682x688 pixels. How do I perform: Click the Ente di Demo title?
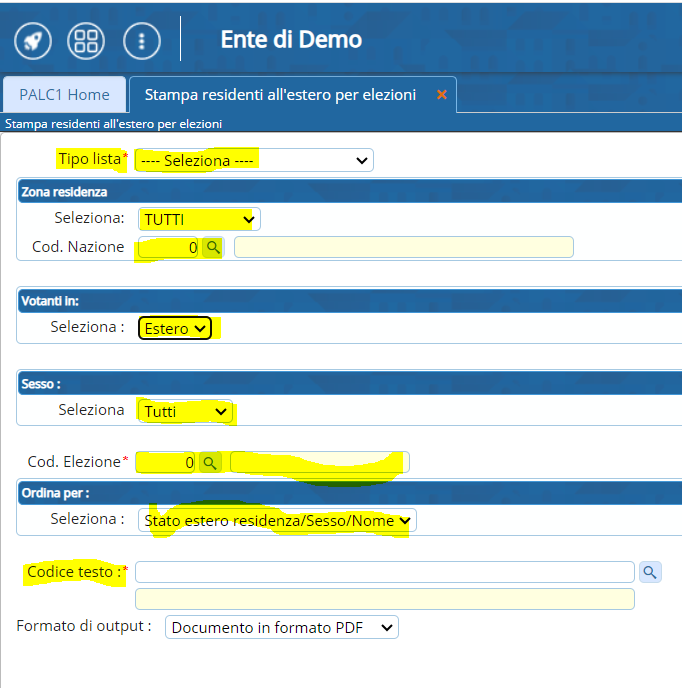291,40
